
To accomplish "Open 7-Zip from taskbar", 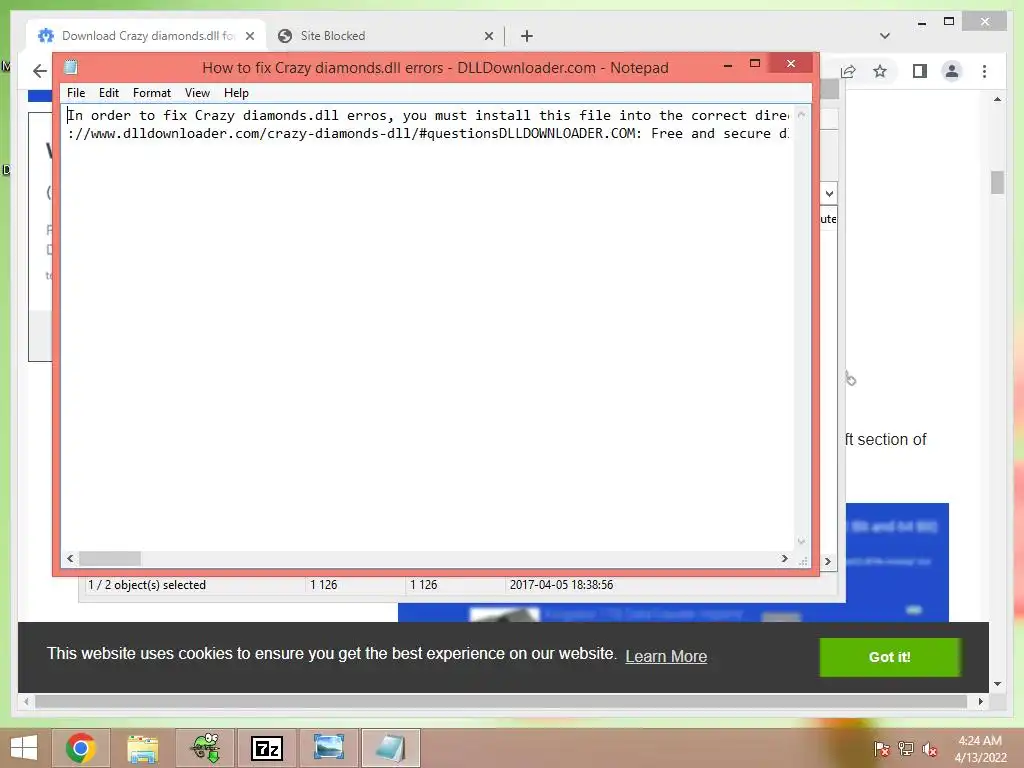I will pyautogui.click(x=266, y=748).
